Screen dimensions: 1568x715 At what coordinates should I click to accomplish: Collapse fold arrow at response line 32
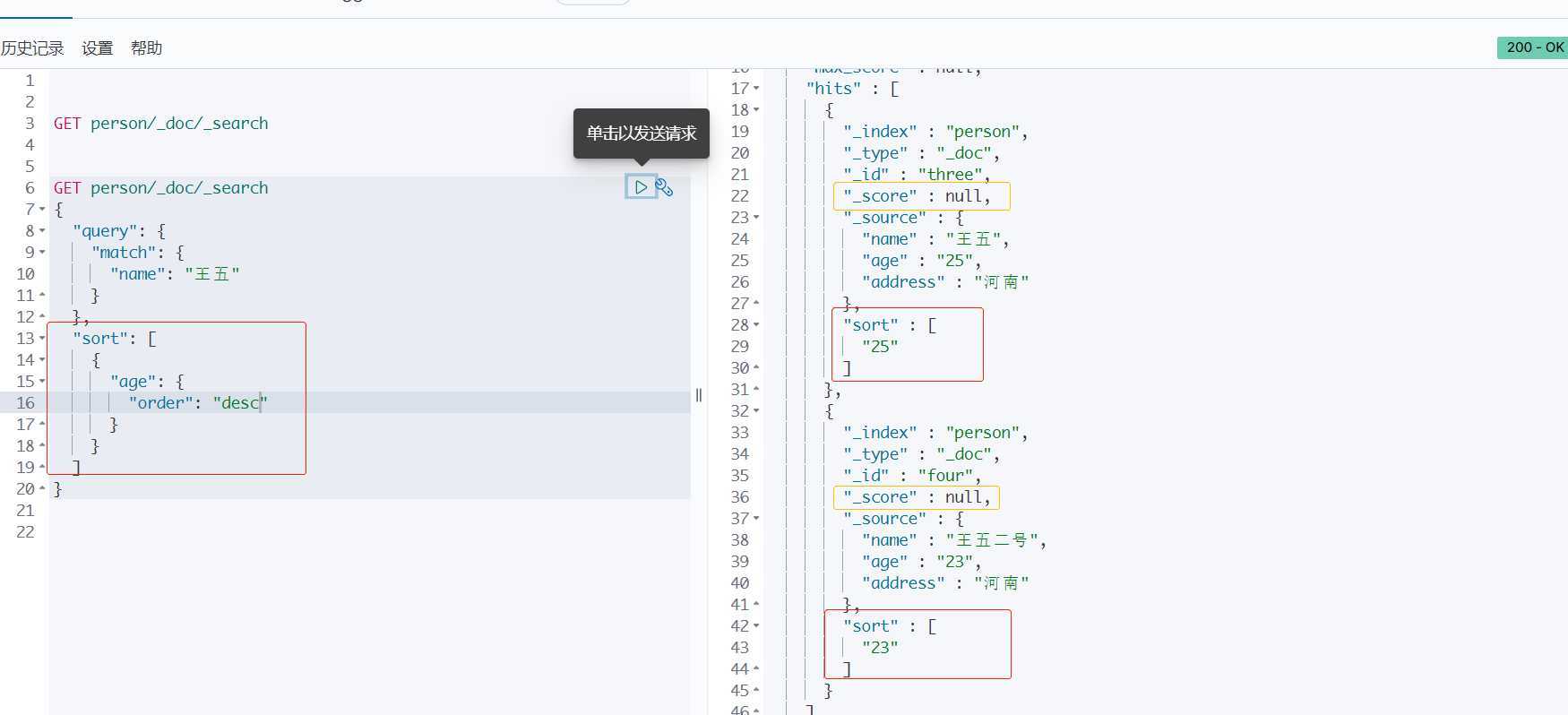(x=756, y=411)
